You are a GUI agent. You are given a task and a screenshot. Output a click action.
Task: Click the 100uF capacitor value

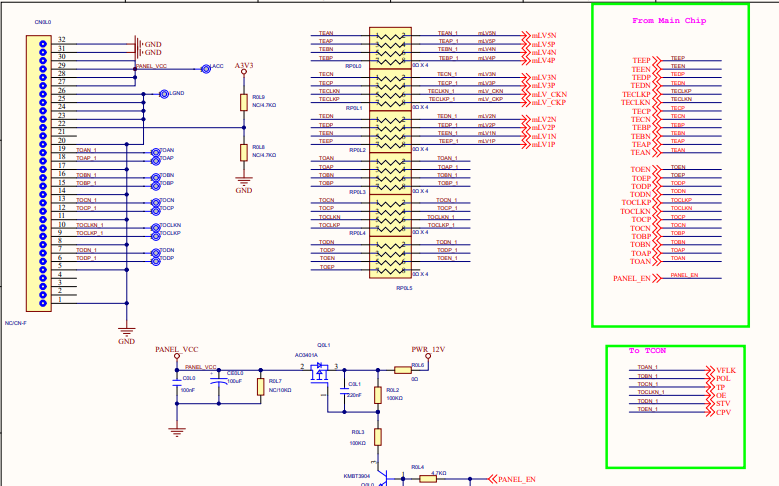(234, 381)
